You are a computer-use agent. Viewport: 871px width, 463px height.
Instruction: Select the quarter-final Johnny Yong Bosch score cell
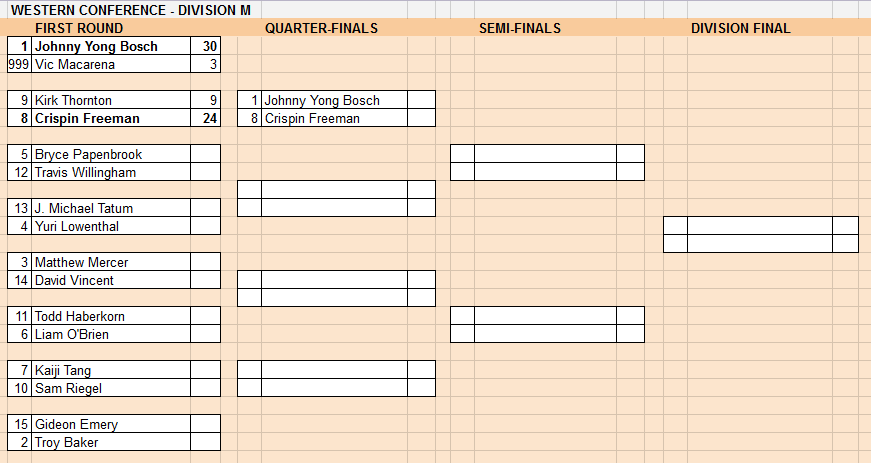[421, 100]
